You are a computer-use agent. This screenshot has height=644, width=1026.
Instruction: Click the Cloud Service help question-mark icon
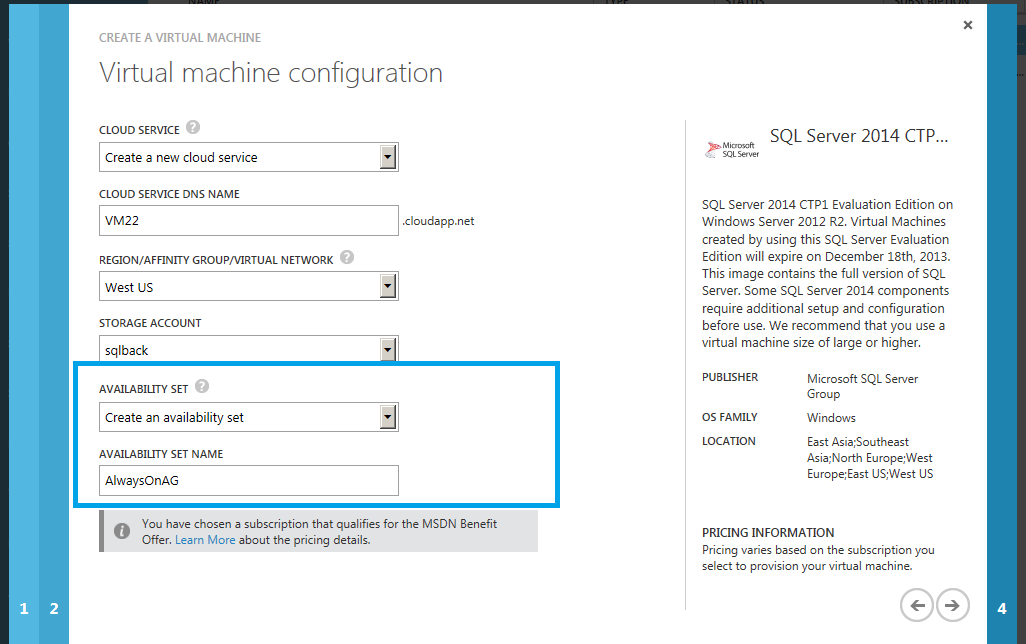click(193, 128)
